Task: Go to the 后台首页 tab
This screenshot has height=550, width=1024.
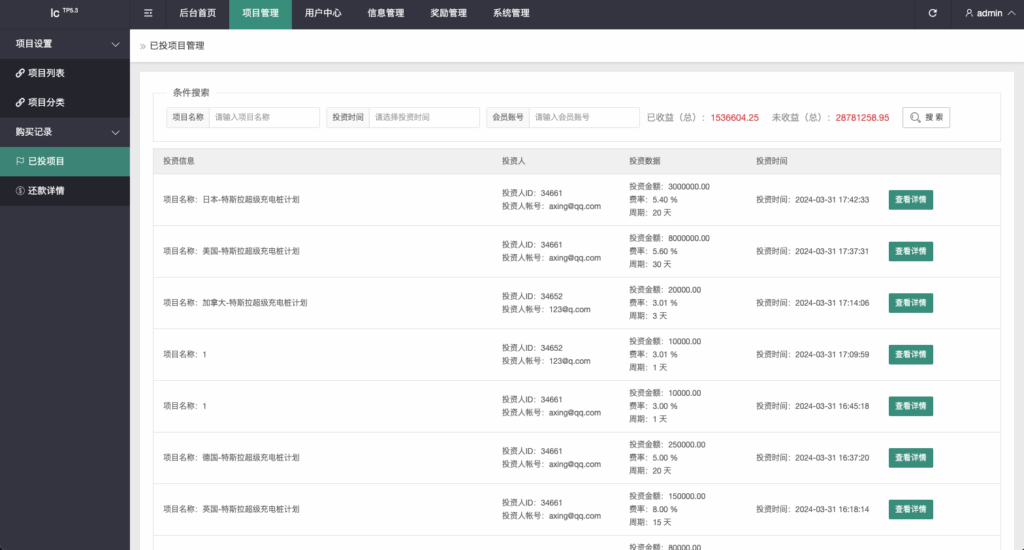Action: coord(197,13)
